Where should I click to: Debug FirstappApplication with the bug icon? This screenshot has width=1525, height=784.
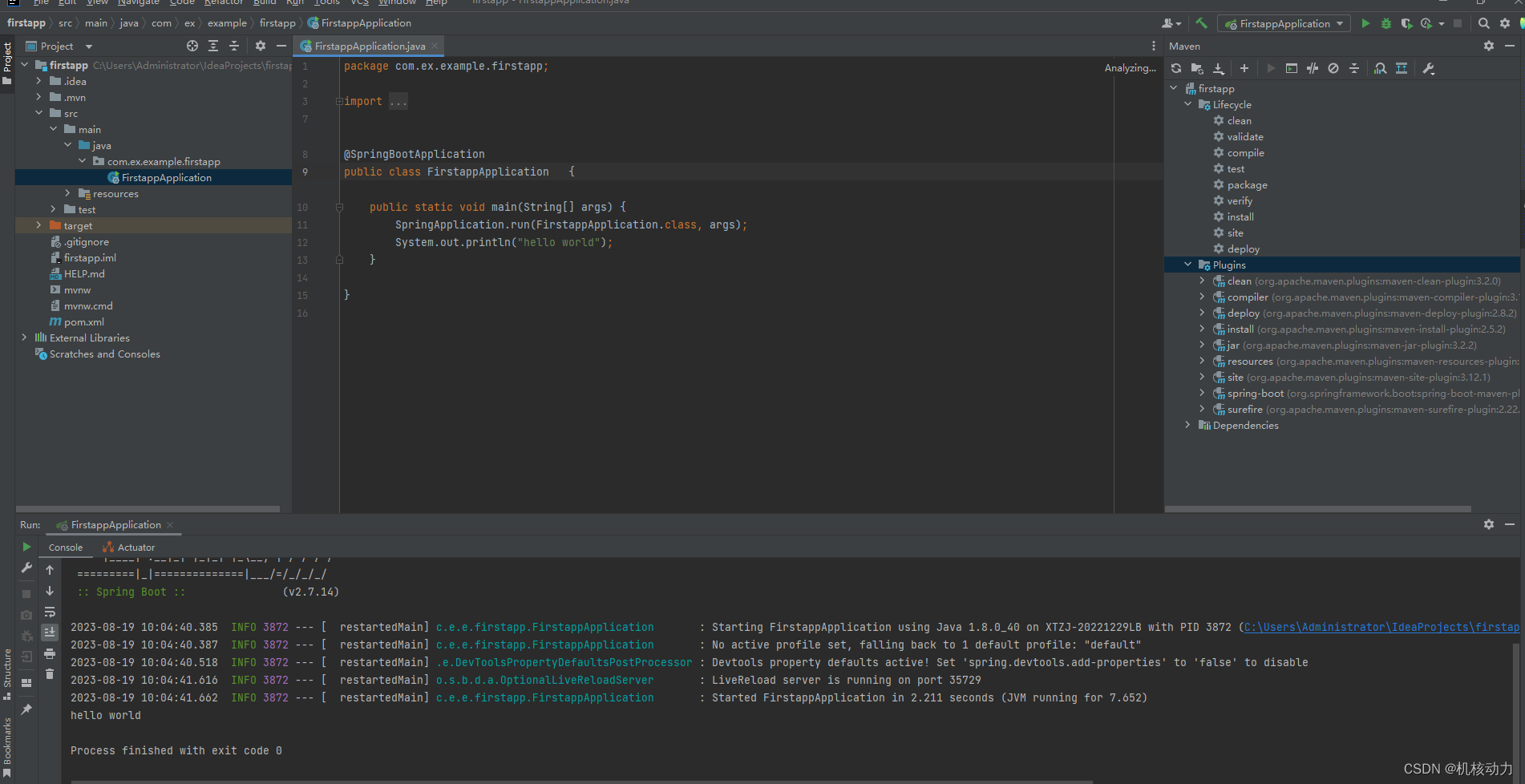[x=1386, y=23]
